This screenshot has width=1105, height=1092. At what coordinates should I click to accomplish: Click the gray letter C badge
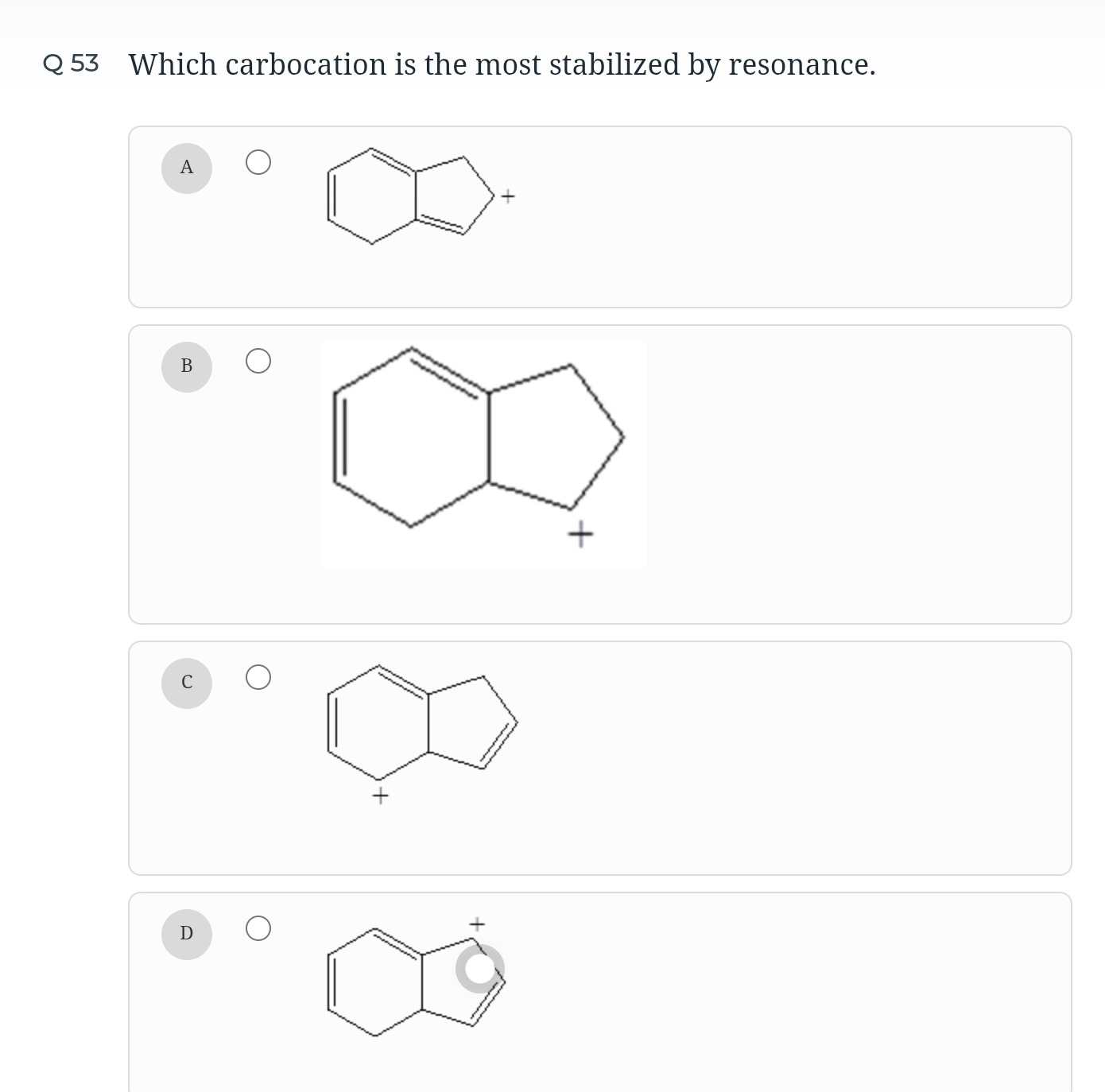point(187,683)
